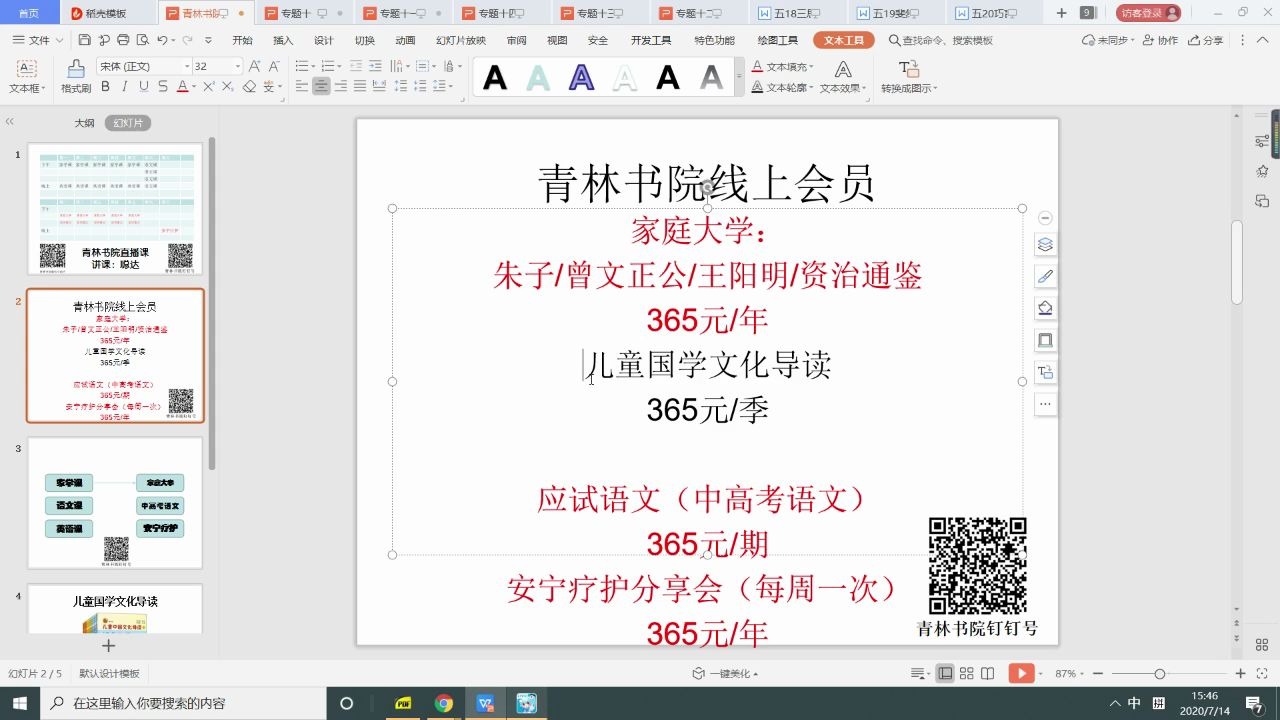Click the zoom slider handle
The height and width of the screenshot is (720, 1280).
(x=1159, y=674)
